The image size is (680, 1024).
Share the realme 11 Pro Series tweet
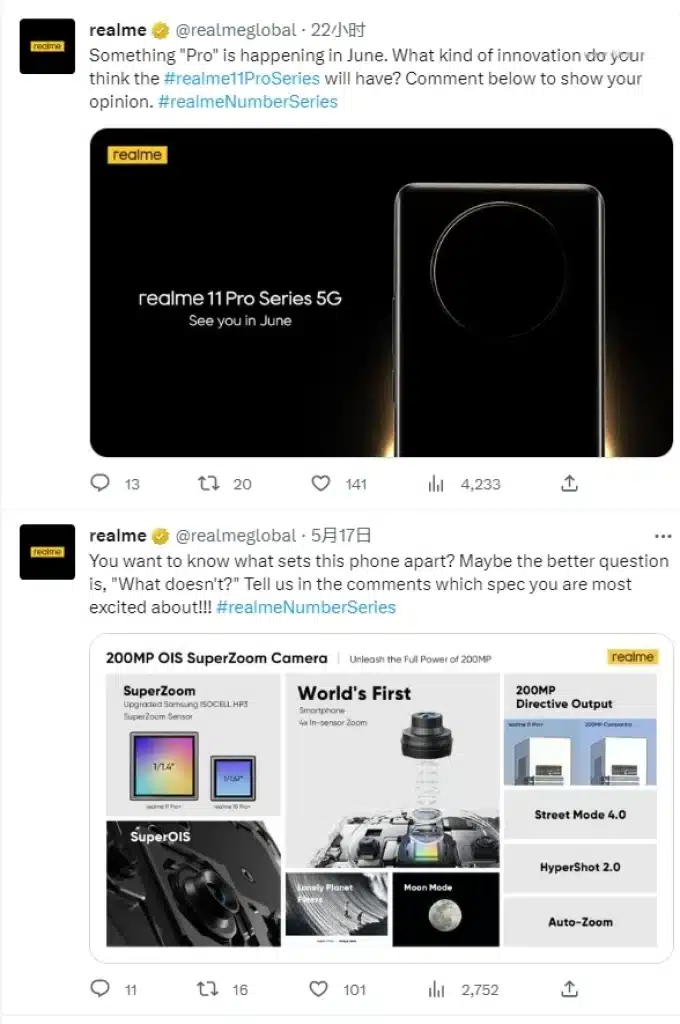(x=569, y=484)
